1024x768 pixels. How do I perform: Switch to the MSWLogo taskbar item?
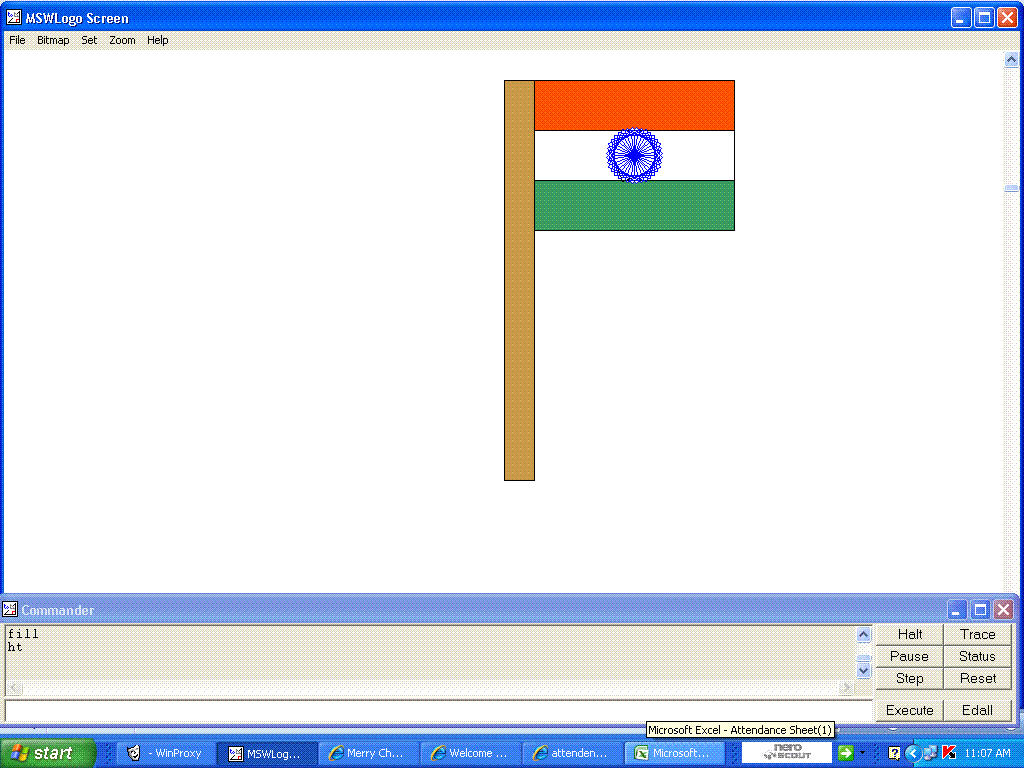click(266, 753)
